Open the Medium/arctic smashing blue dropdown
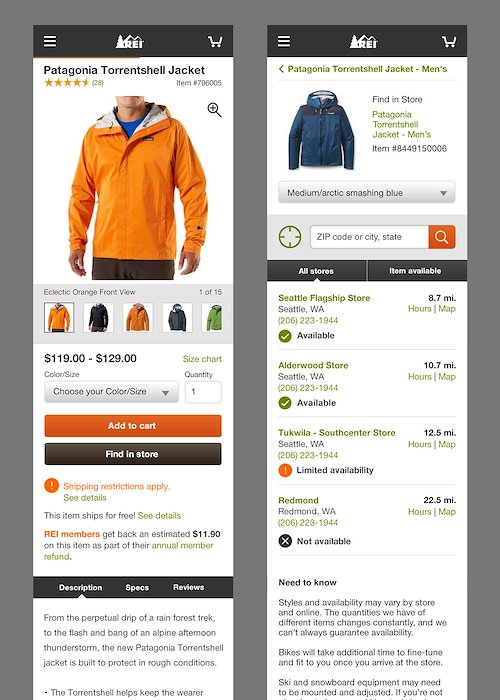This screenshot has width=500, height=700. 367,192
